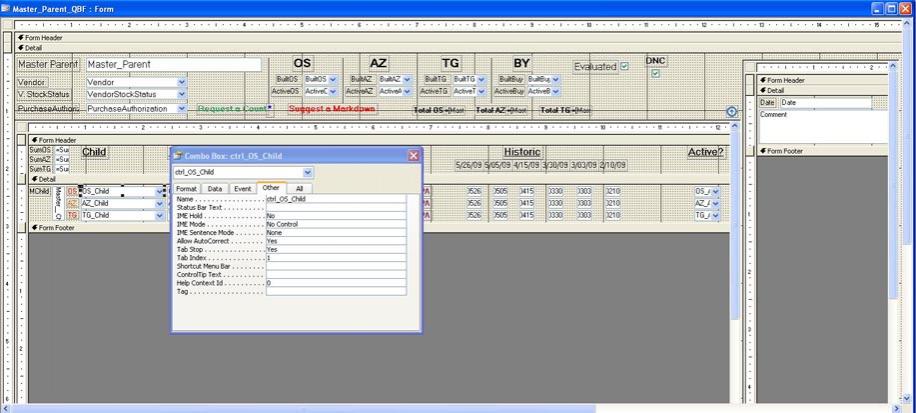Viewport: 916px width, 413px height.
Task: Toggle the Evaluated checkbox
Action: [x=624, y=67]
